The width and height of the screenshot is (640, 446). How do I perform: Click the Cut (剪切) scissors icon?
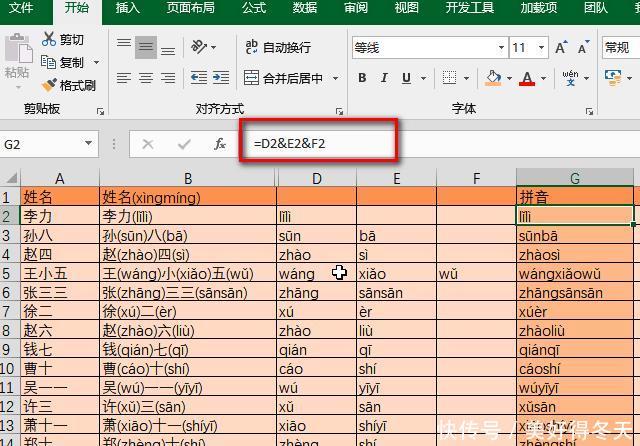tap(49, 39)
